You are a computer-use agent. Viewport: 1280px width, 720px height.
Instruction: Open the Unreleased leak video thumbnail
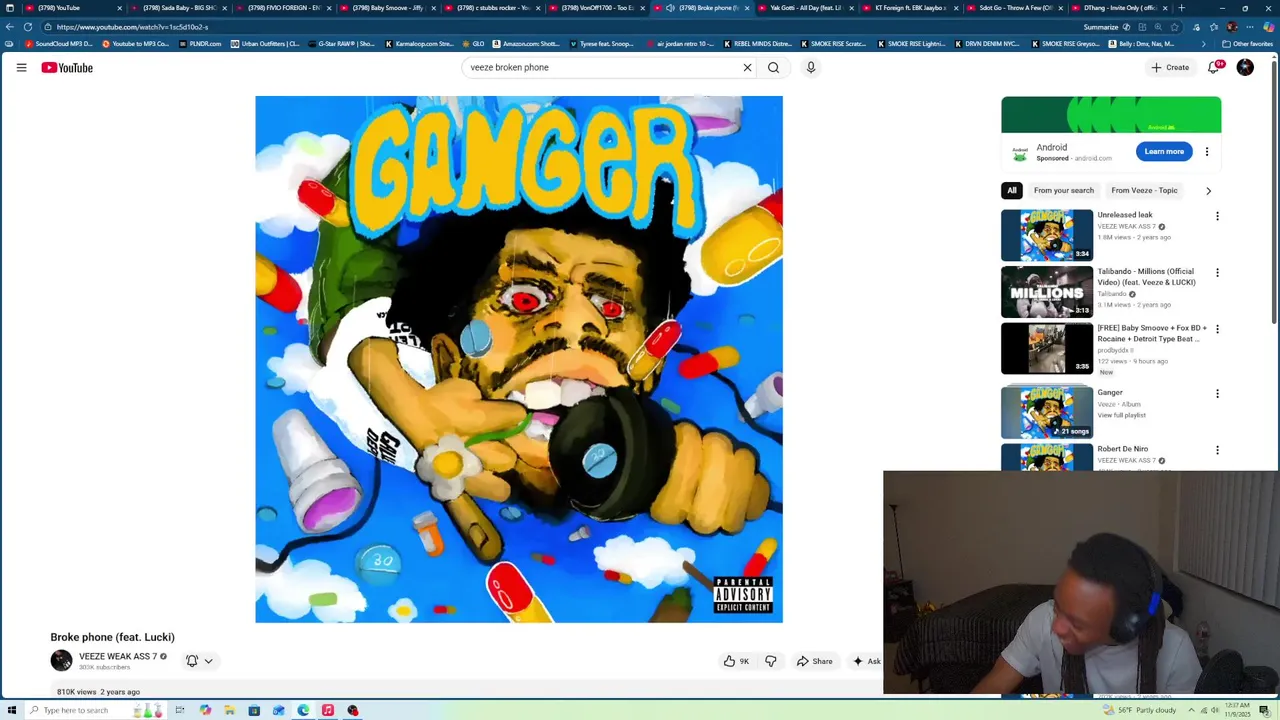1047,235
